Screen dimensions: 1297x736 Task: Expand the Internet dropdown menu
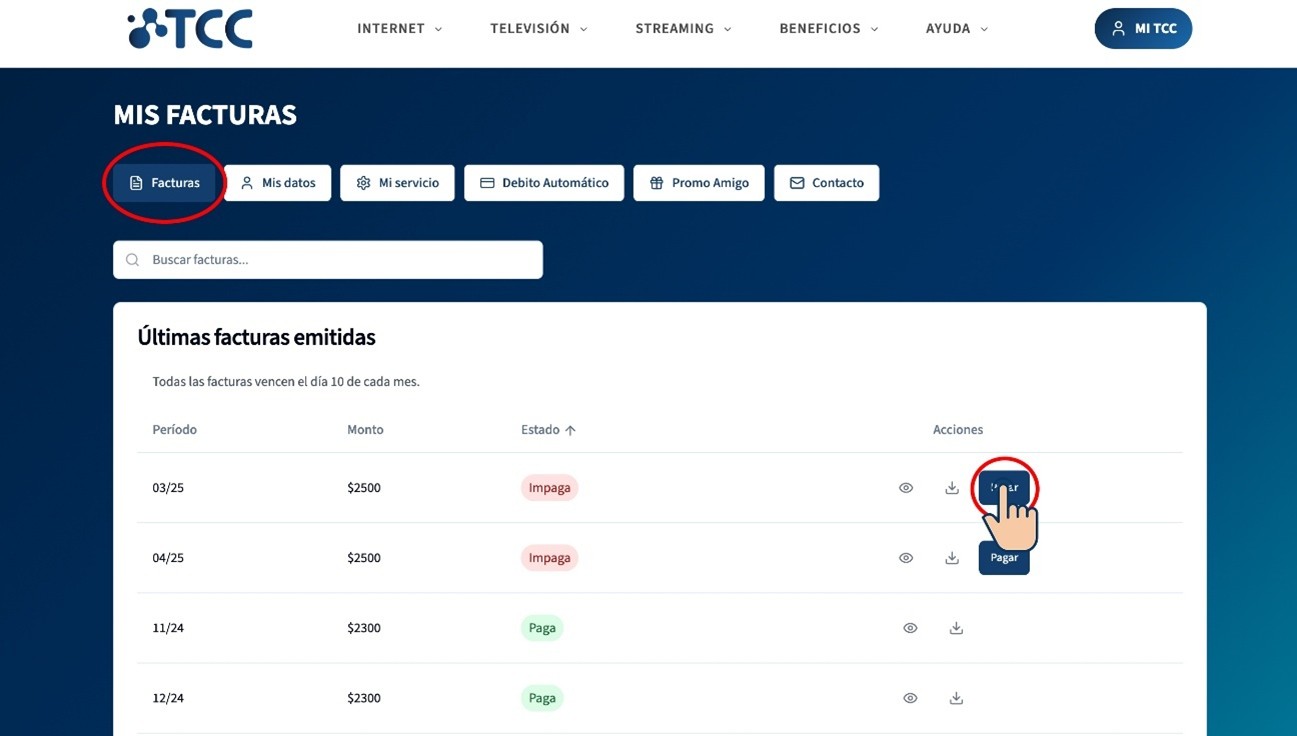[x=399, y=29]
